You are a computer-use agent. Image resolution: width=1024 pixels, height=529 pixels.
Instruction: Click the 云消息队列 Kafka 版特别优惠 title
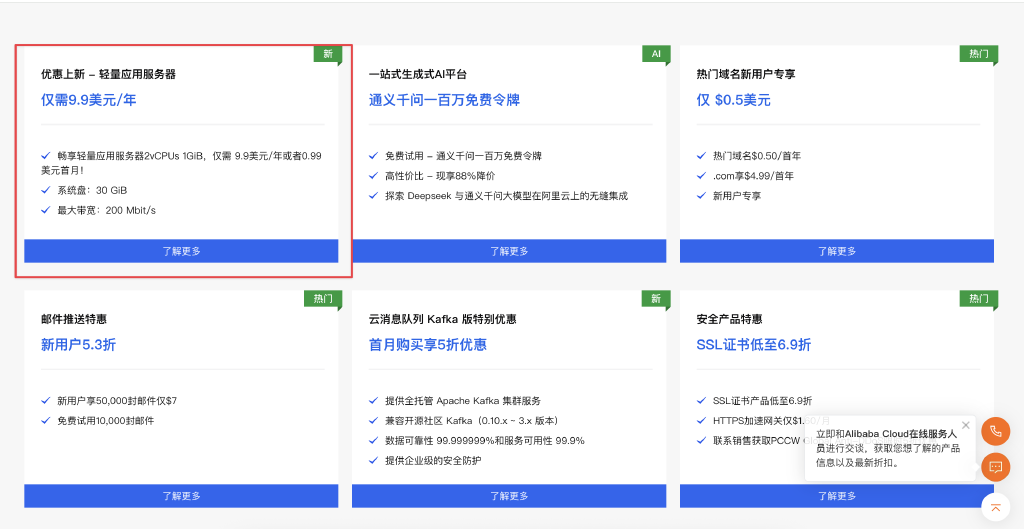(x=443, y=319)
